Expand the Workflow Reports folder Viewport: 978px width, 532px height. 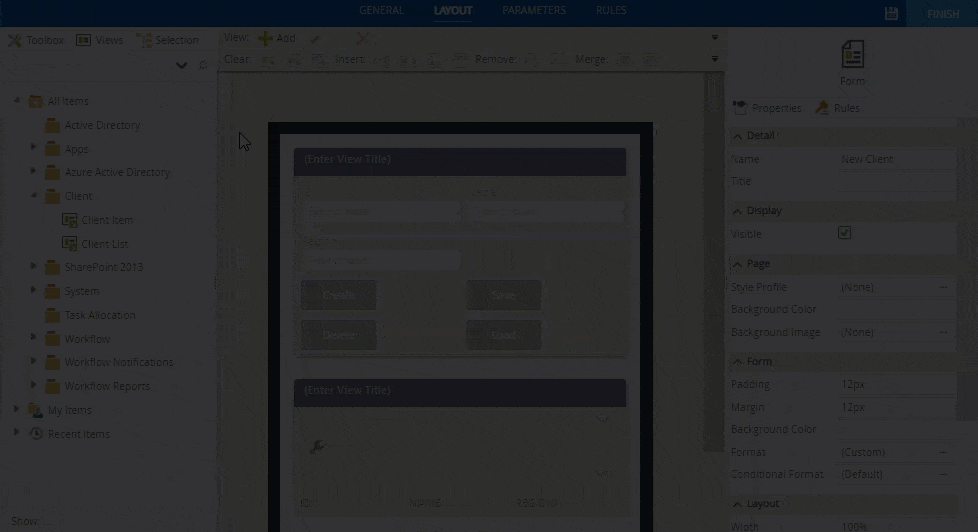coord(33,385)
